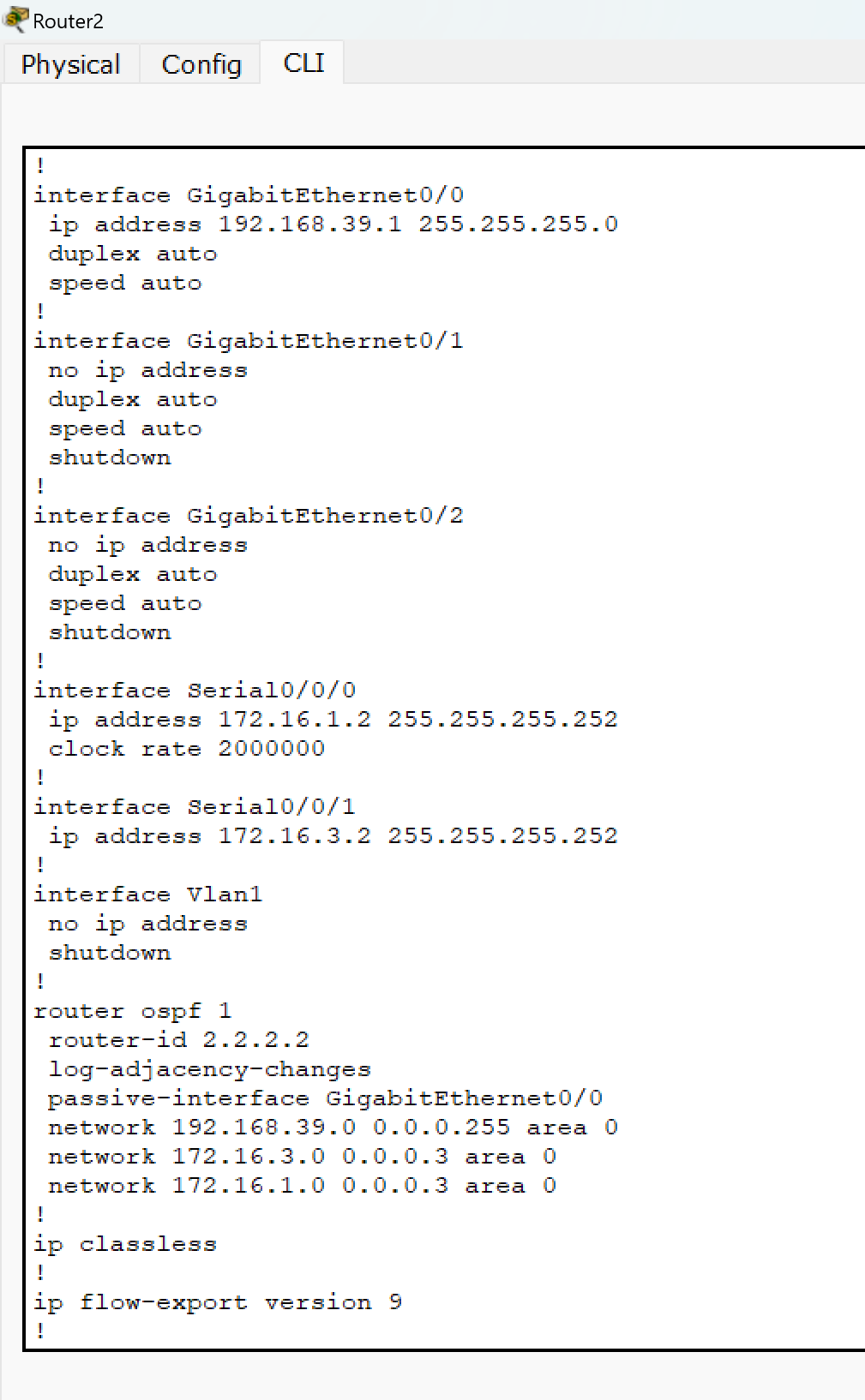Click the interface GigabitEthernet0/1 line

click(249, 341)
